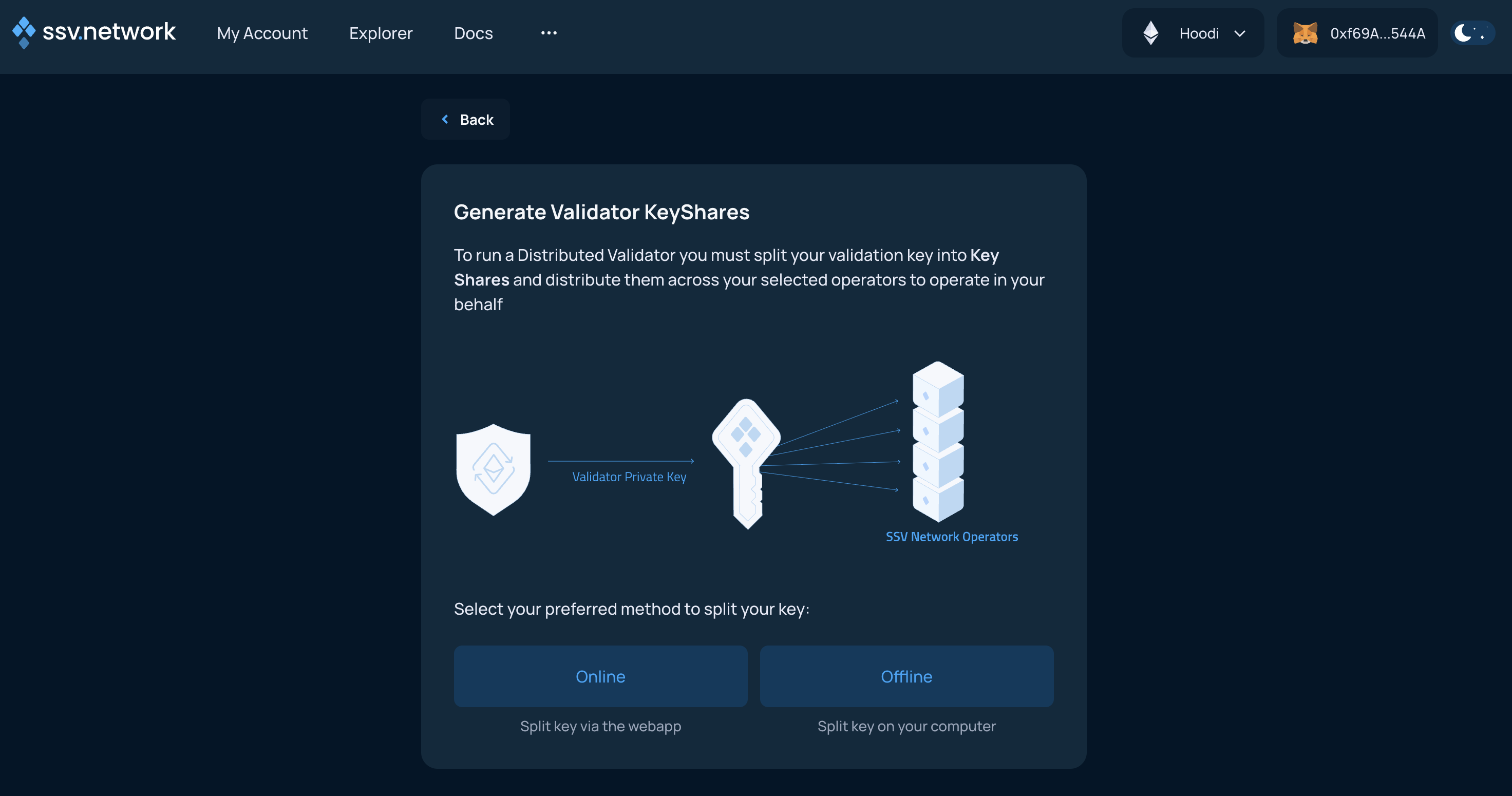1512x796 pixels.
Task: Expand the three-dot overflow menu
Action: point(549,33)
